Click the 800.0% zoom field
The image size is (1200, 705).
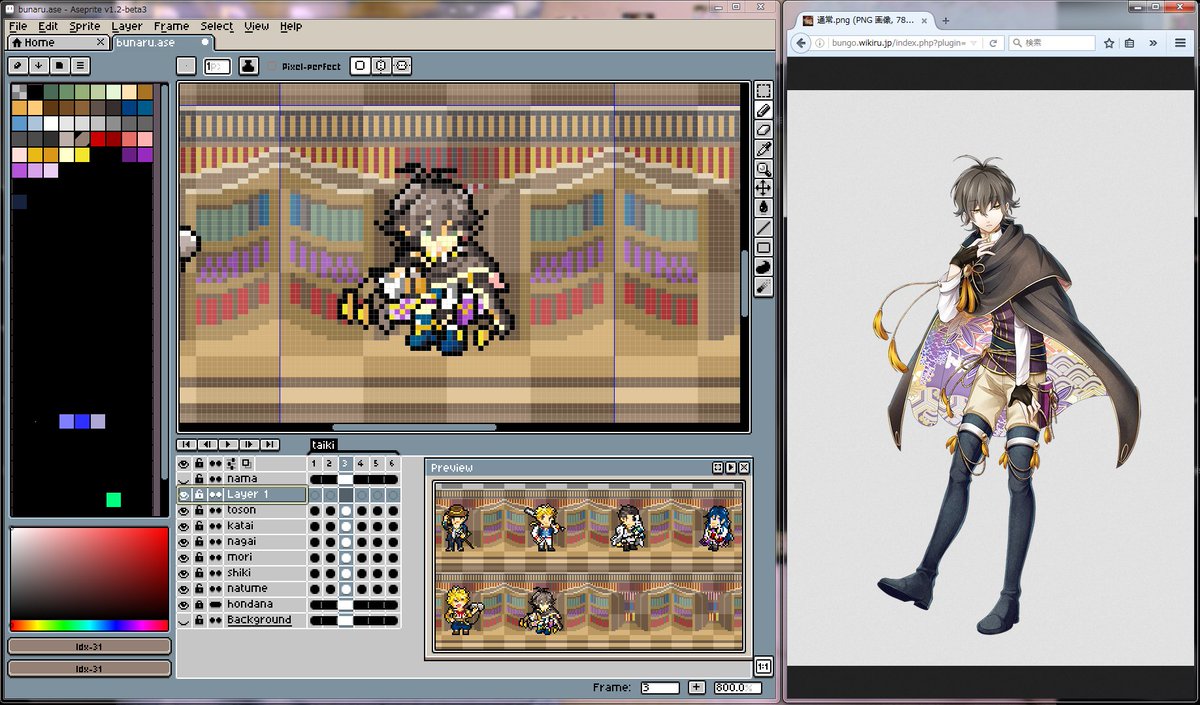(736, 688)
